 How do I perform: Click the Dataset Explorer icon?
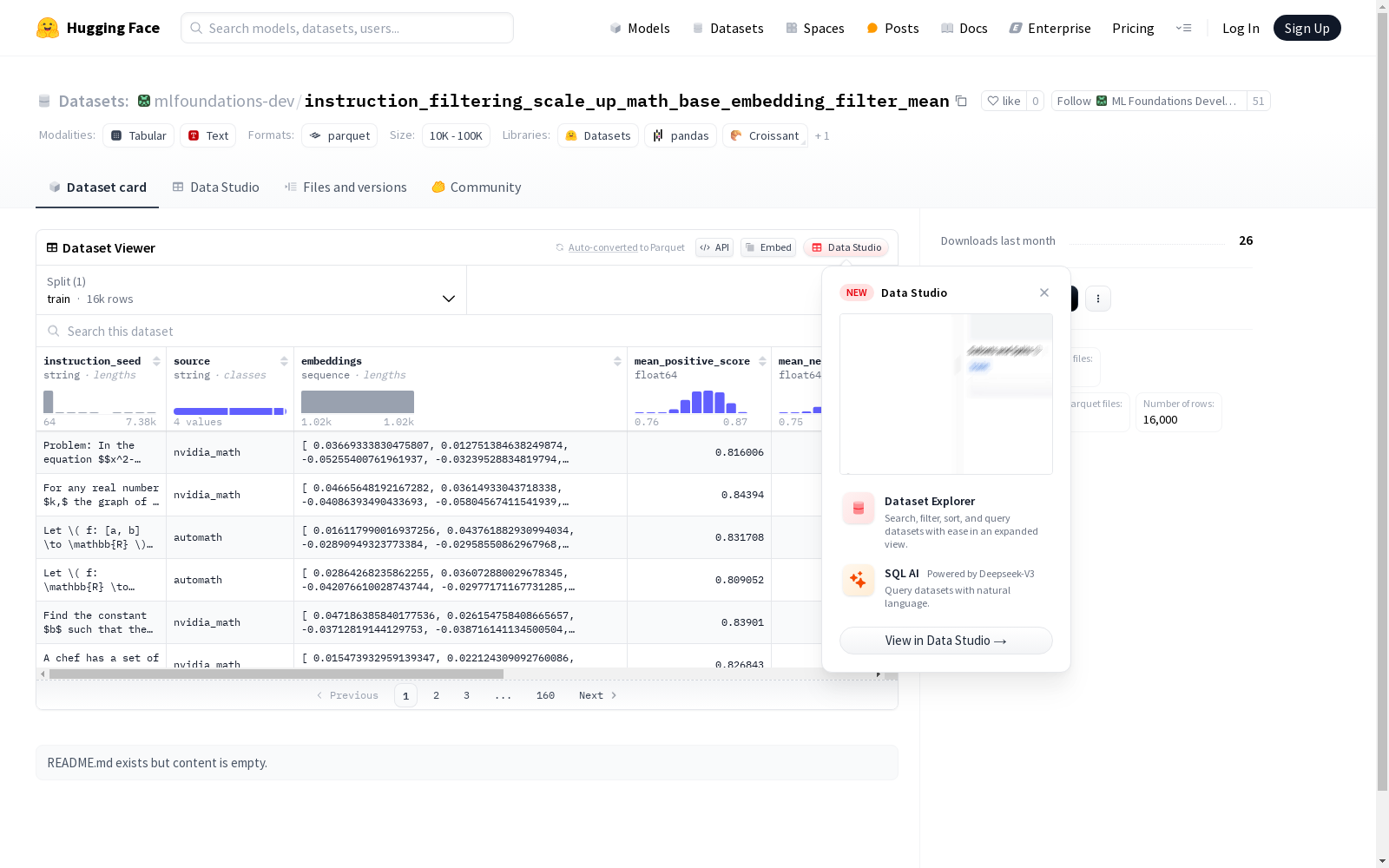coord(859,509)
